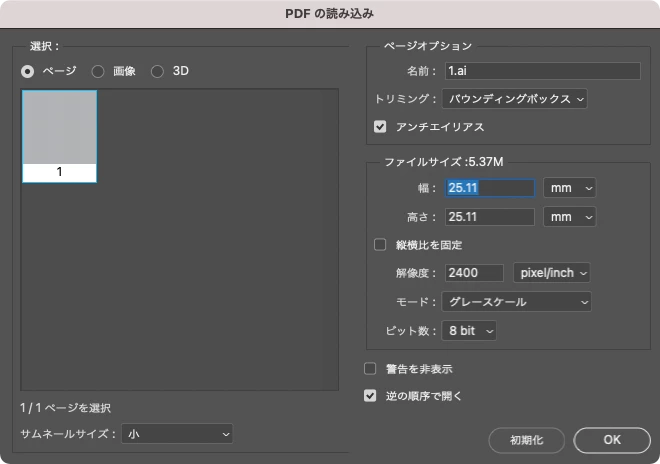This screenshot has width=660, height=464.
Task: Click the ページオプション section heading
Action: click(x=428, y=46)
